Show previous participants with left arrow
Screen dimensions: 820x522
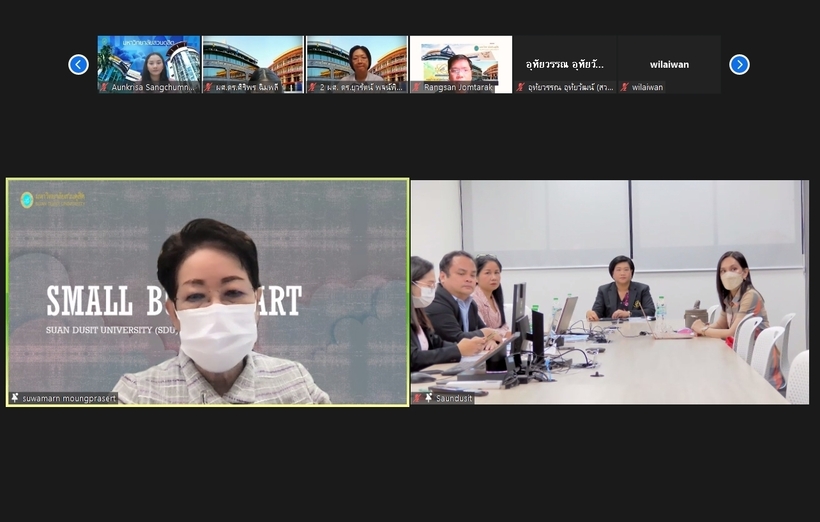tap(78, 65)
